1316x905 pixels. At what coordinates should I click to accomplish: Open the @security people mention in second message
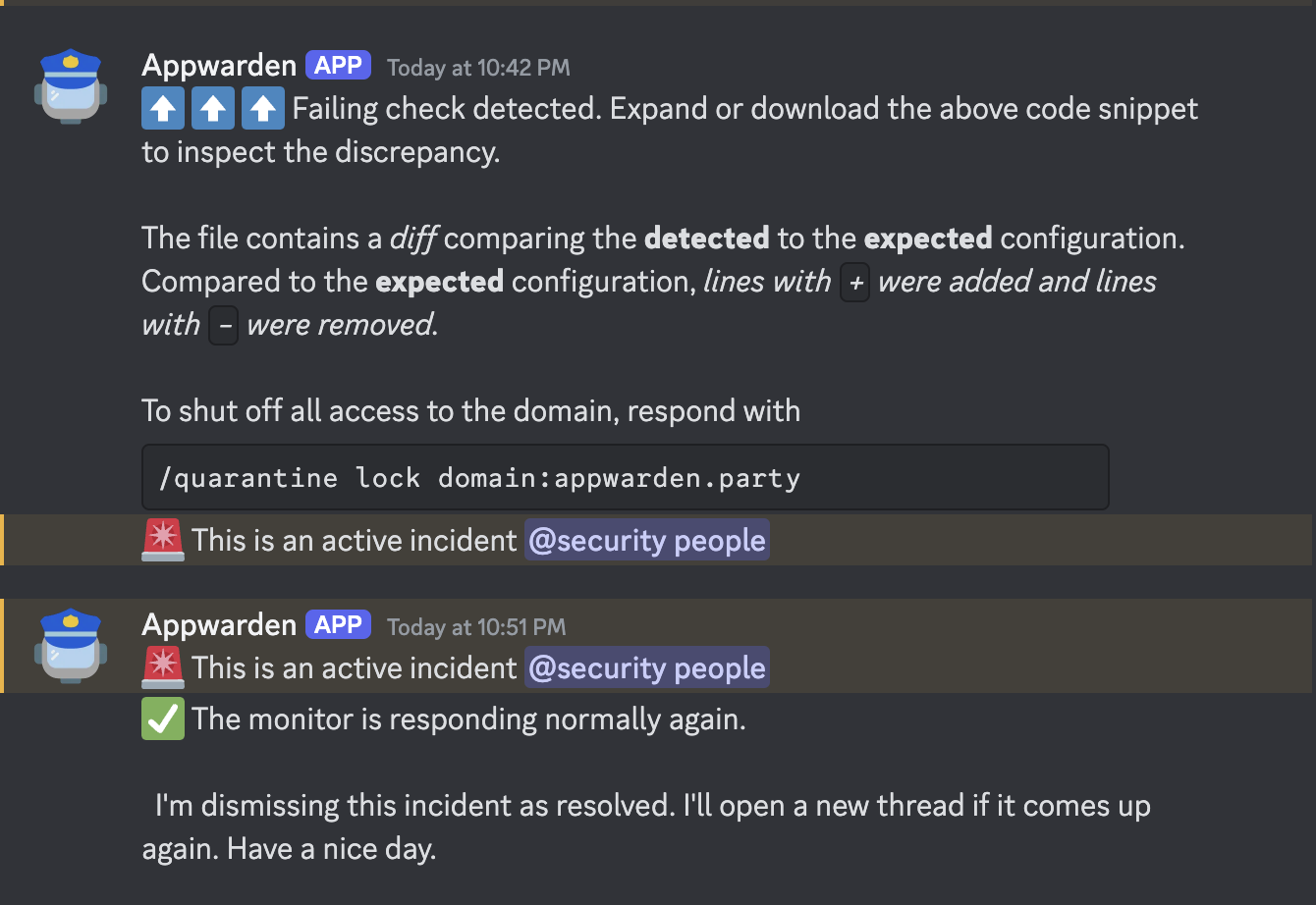coord(646,667)
